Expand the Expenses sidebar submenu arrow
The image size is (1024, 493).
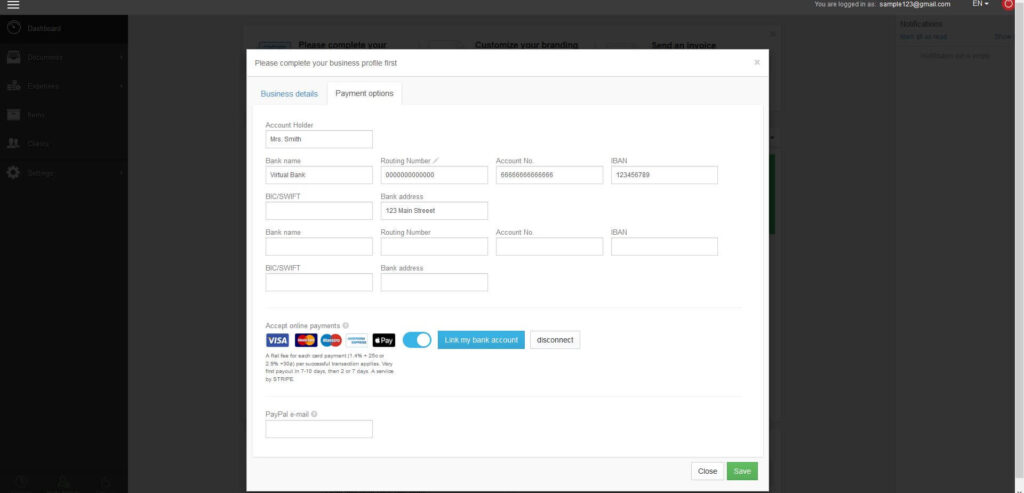[121, 86]
